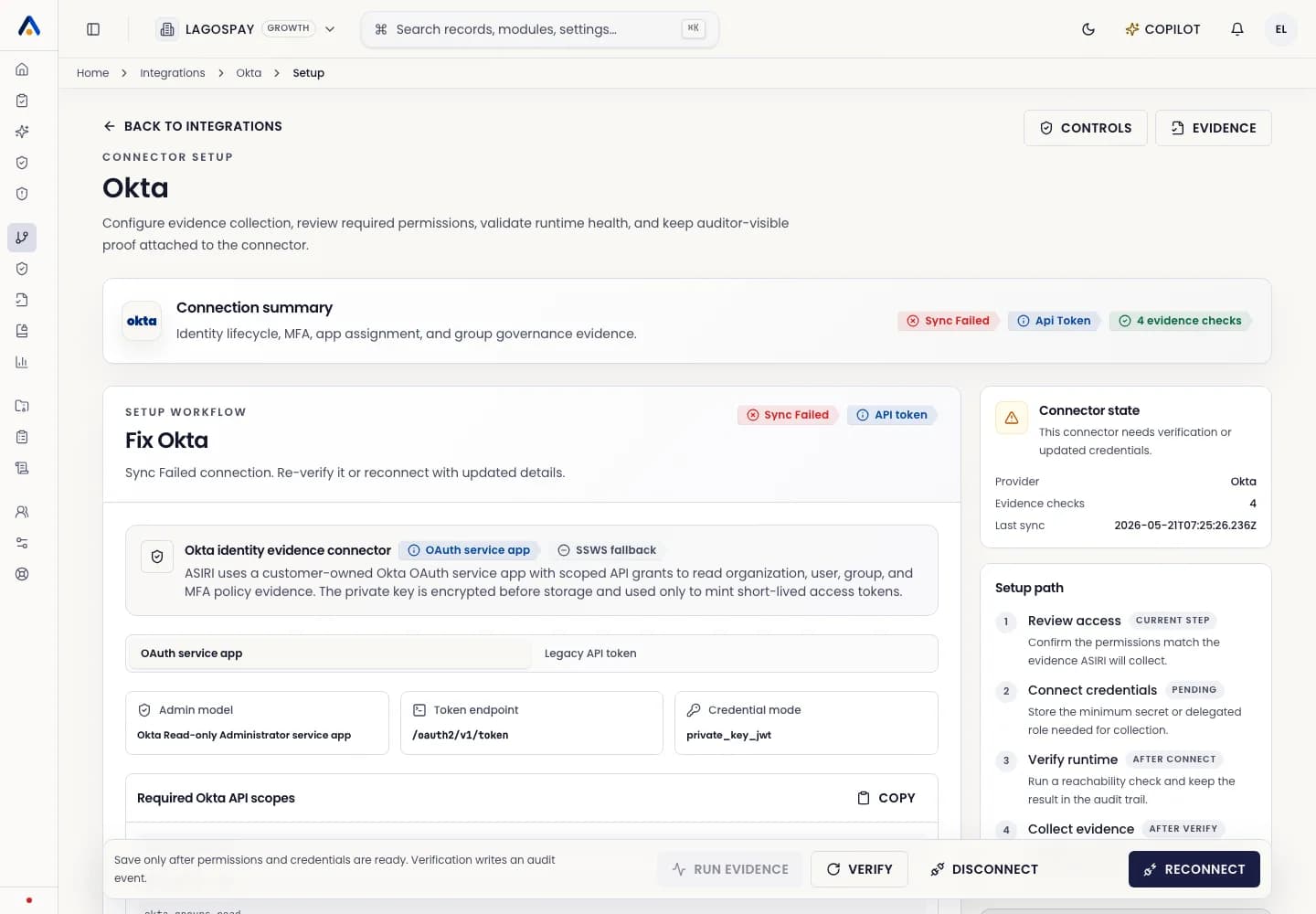Click the VERIFY button
Image resolution: width=1316 pixels, height=914 pixels.
pos(859,869)
